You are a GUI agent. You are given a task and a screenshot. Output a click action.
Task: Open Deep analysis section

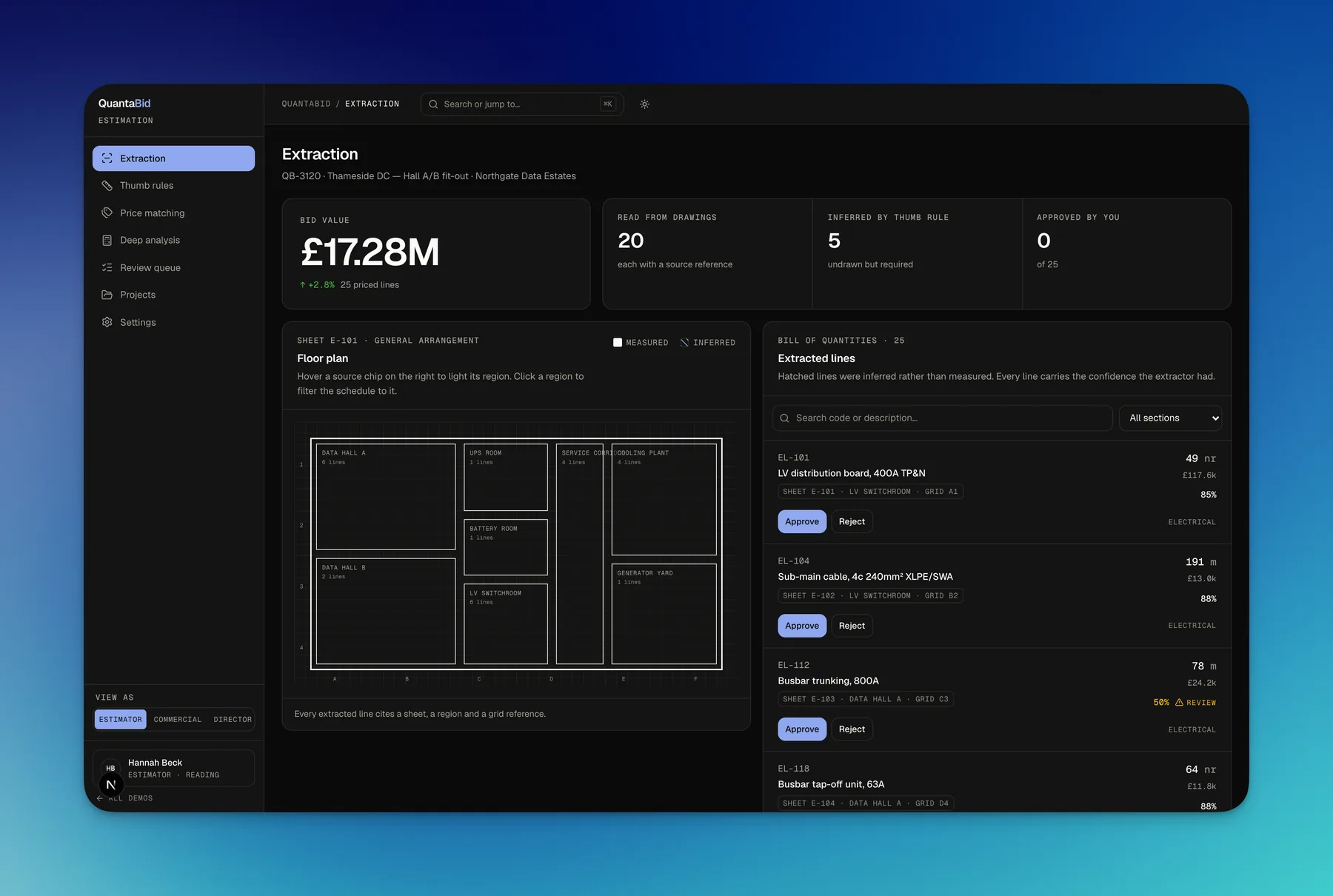click(173, 240)
